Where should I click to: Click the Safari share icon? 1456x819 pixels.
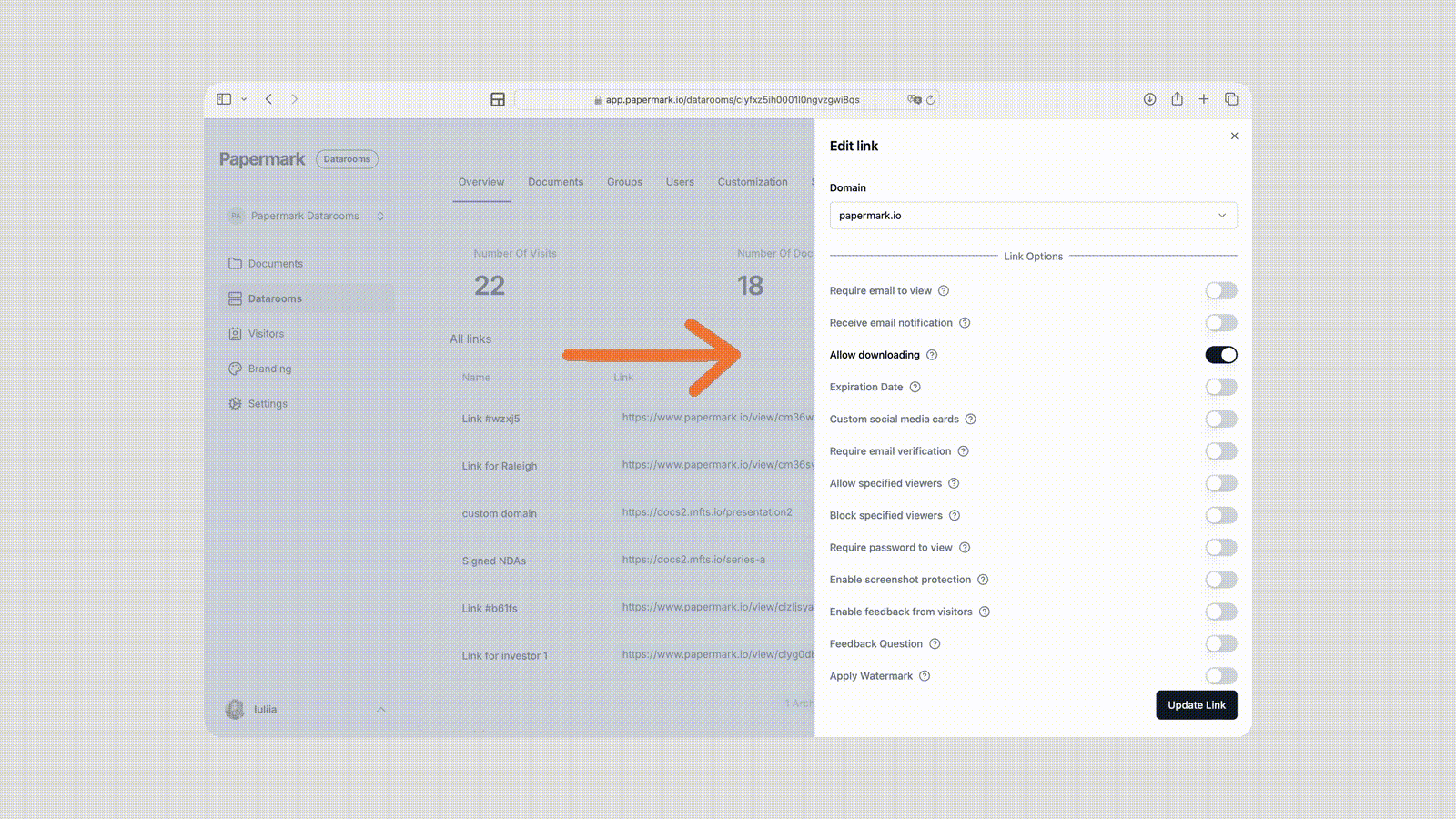(x=1177, y=98)
